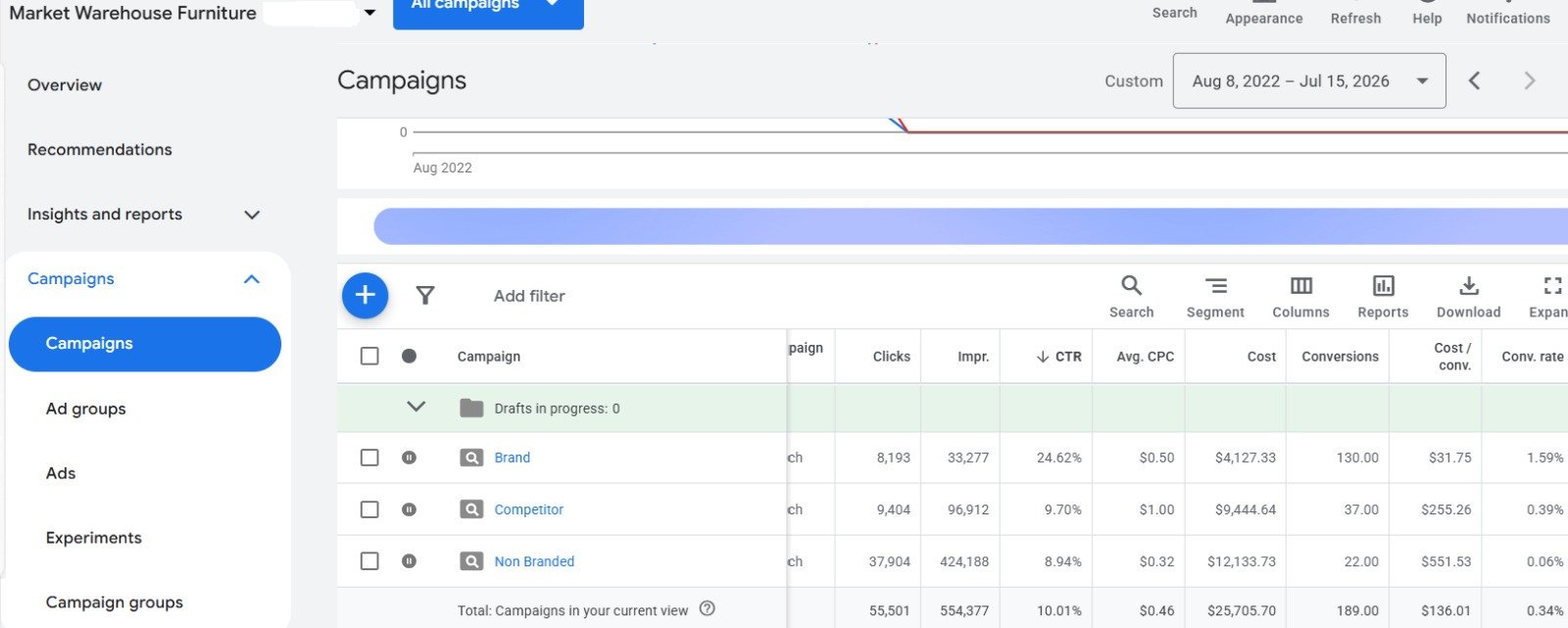Click the funnel filter icon
Image resolution: width=1568 pixels, height=628 pixels.
click(x=425, y=295)
